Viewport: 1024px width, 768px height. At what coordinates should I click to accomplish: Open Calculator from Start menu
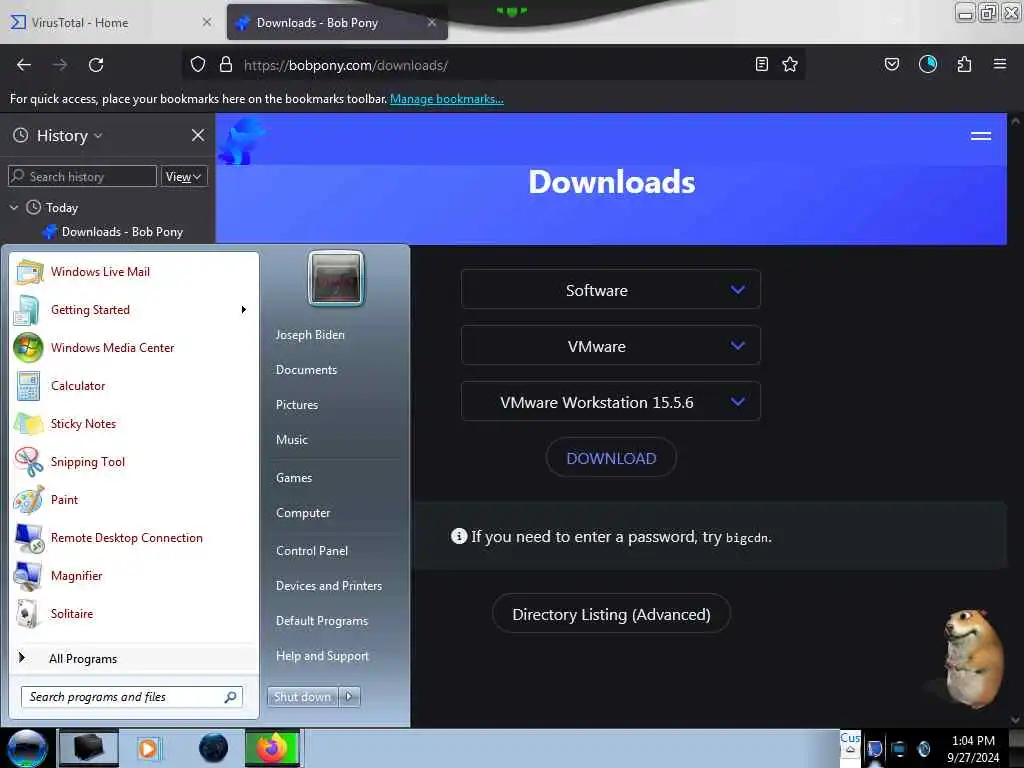pos(134,385)
